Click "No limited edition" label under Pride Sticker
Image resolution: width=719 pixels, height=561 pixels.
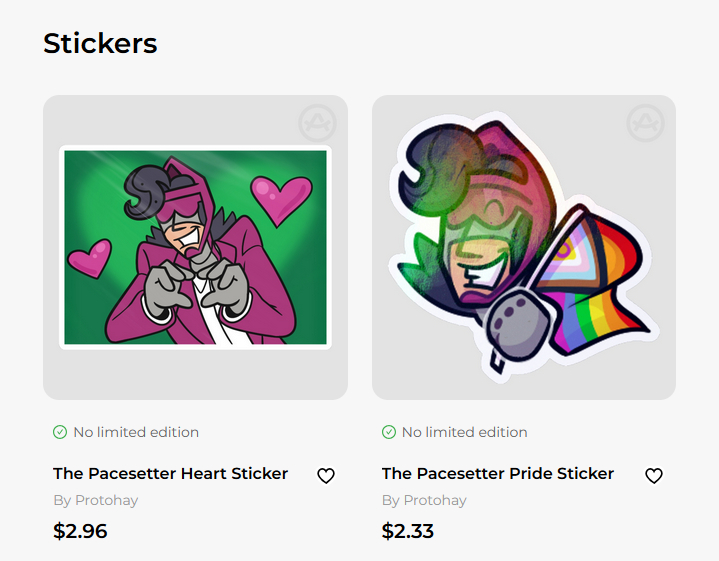pos(464,432)
